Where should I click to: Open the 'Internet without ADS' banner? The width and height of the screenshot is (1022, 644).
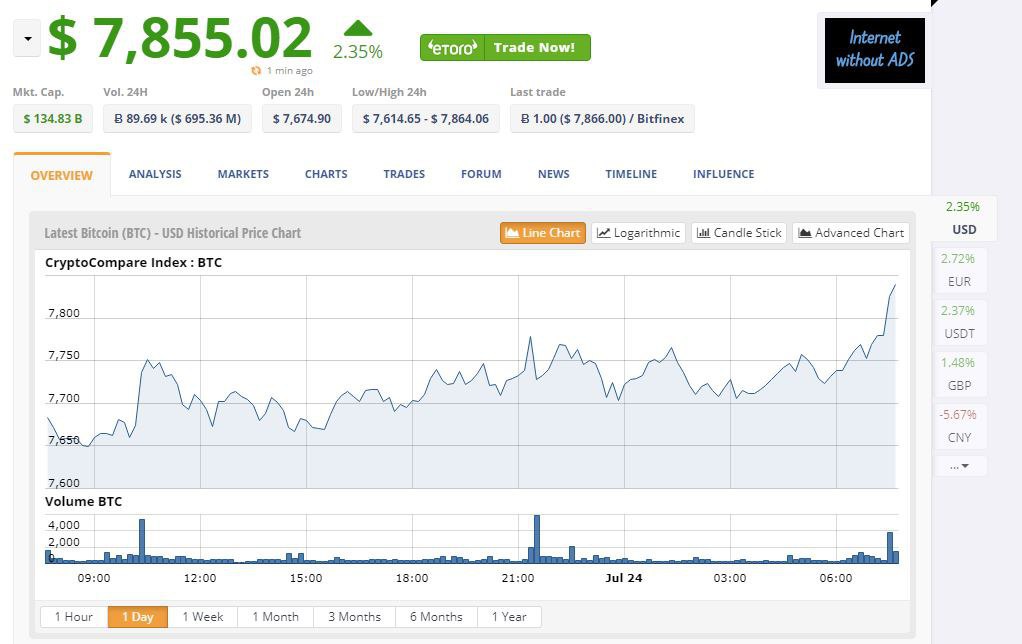coord(875,50)
